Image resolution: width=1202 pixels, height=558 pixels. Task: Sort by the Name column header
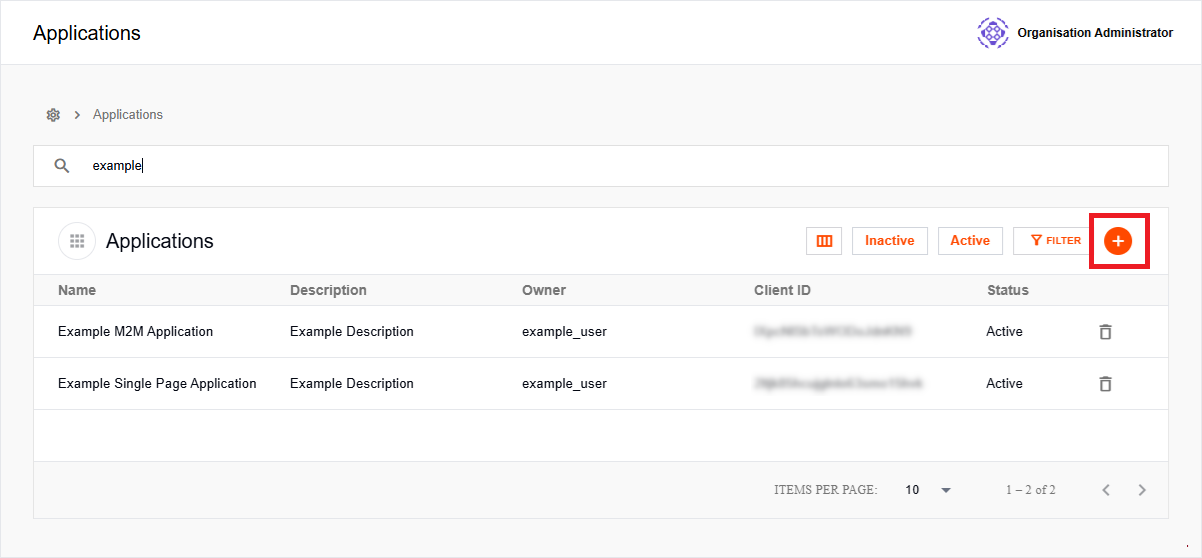pos(77,290)
